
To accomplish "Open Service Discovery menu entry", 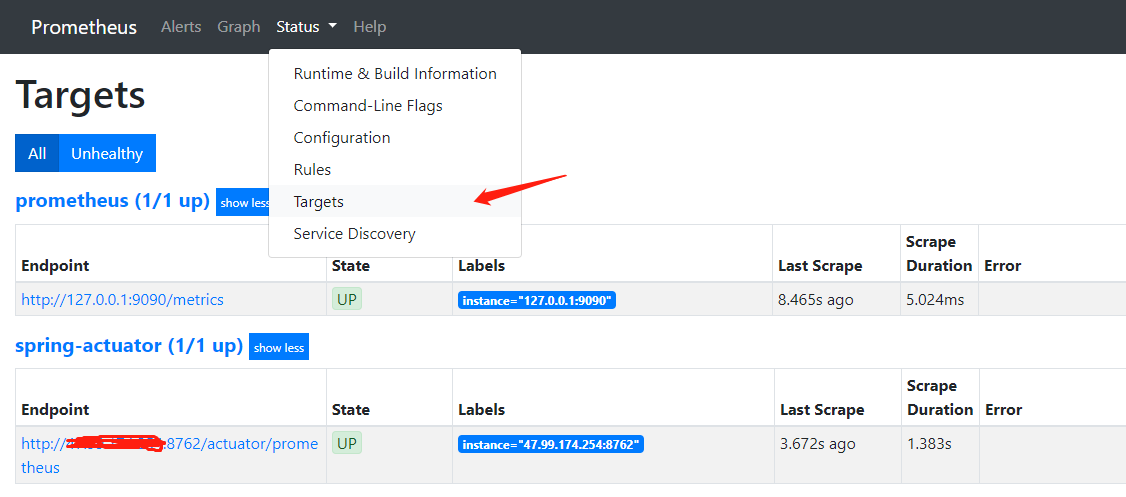I will click(x=395, y=234).
